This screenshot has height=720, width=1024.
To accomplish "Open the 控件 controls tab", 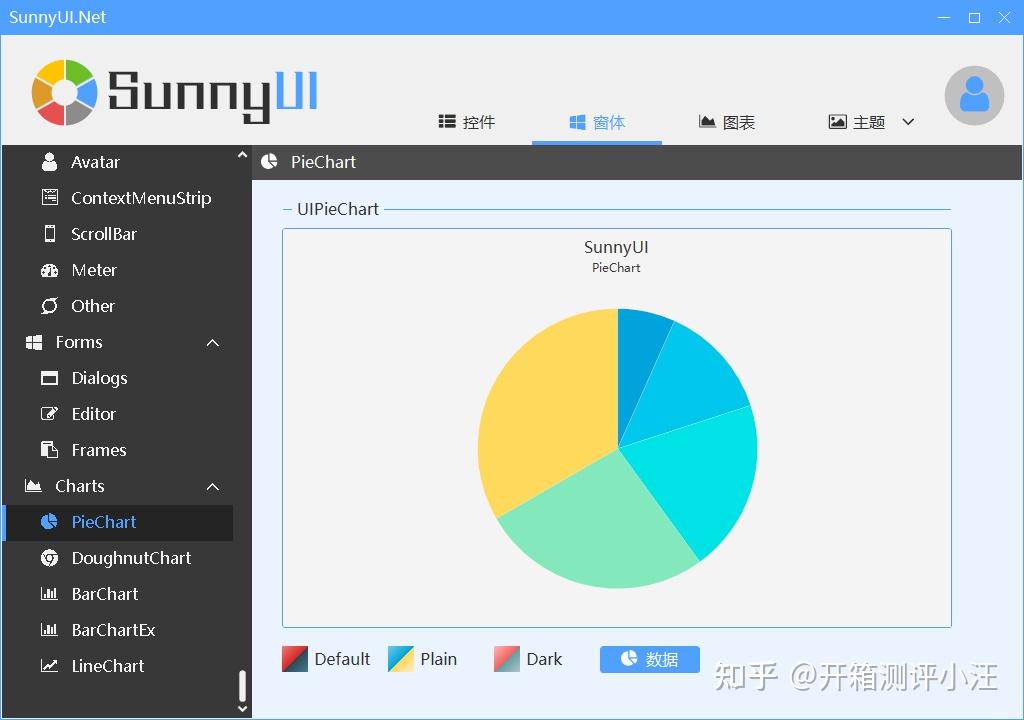I will [x=467, y=122].
